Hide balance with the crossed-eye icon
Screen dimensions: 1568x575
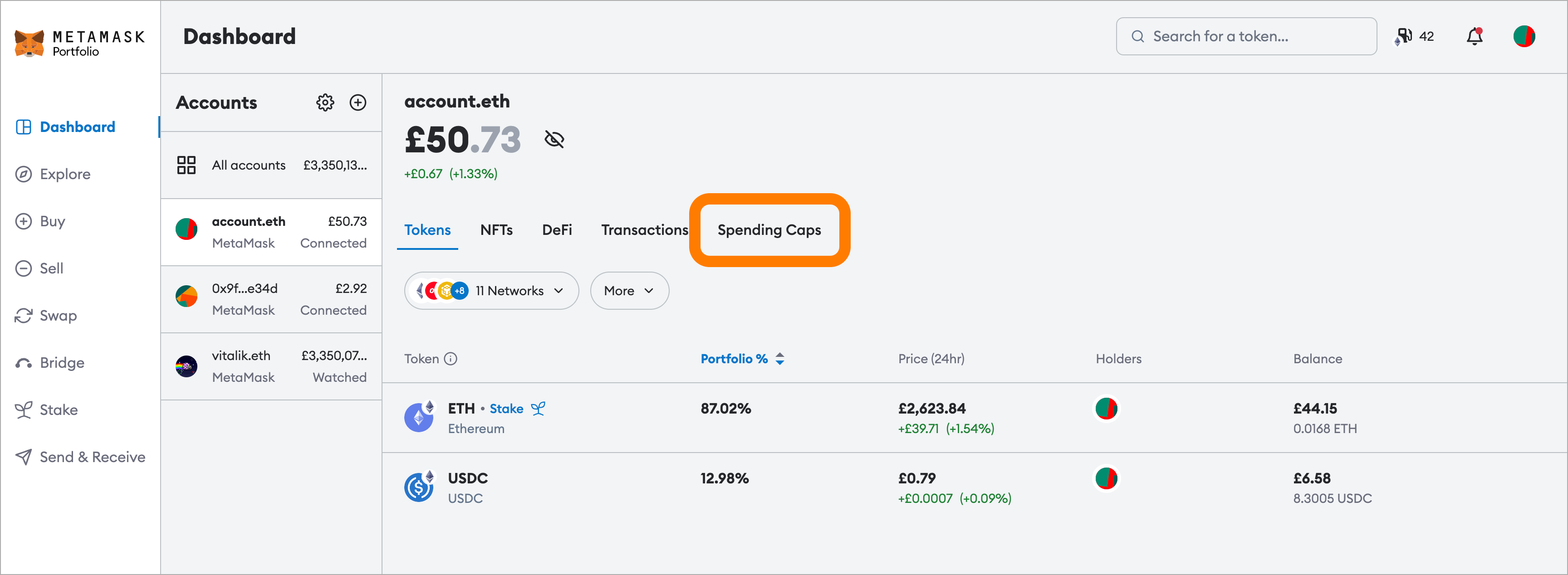[x=554, y=139]
